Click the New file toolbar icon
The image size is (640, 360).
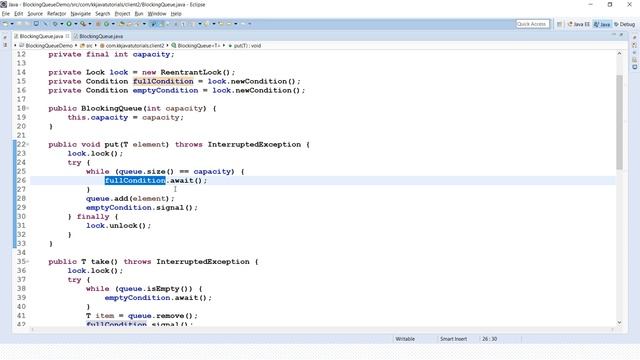pos(5,24)
